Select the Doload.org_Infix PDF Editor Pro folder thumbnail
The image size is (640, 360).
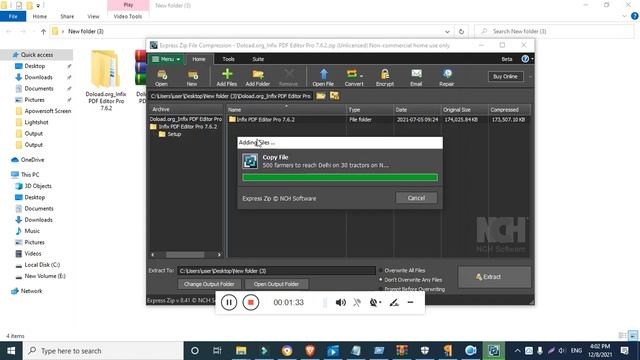click(106, 80)
